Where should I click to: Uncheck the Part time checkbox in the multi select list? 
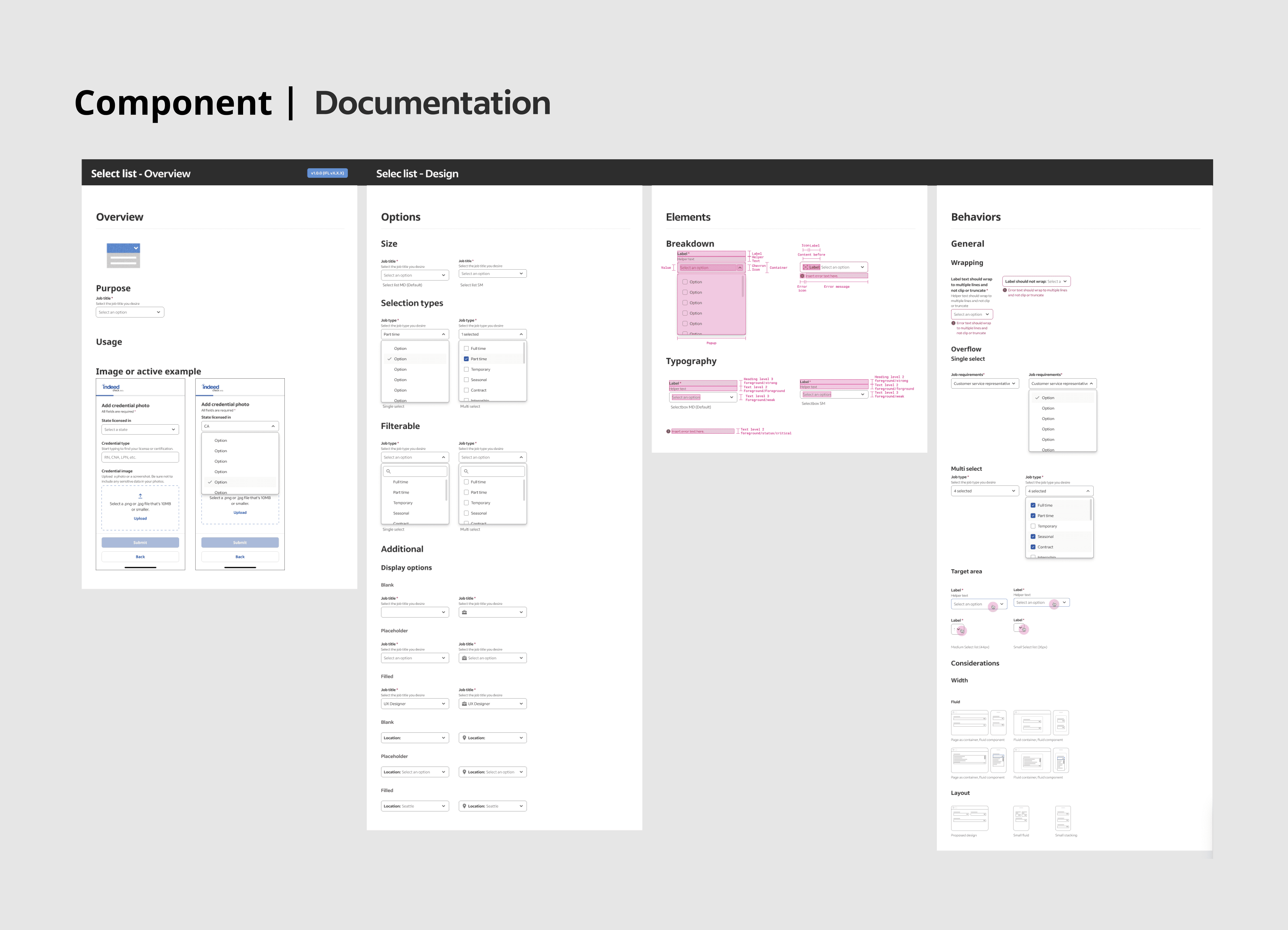(466, 359)
